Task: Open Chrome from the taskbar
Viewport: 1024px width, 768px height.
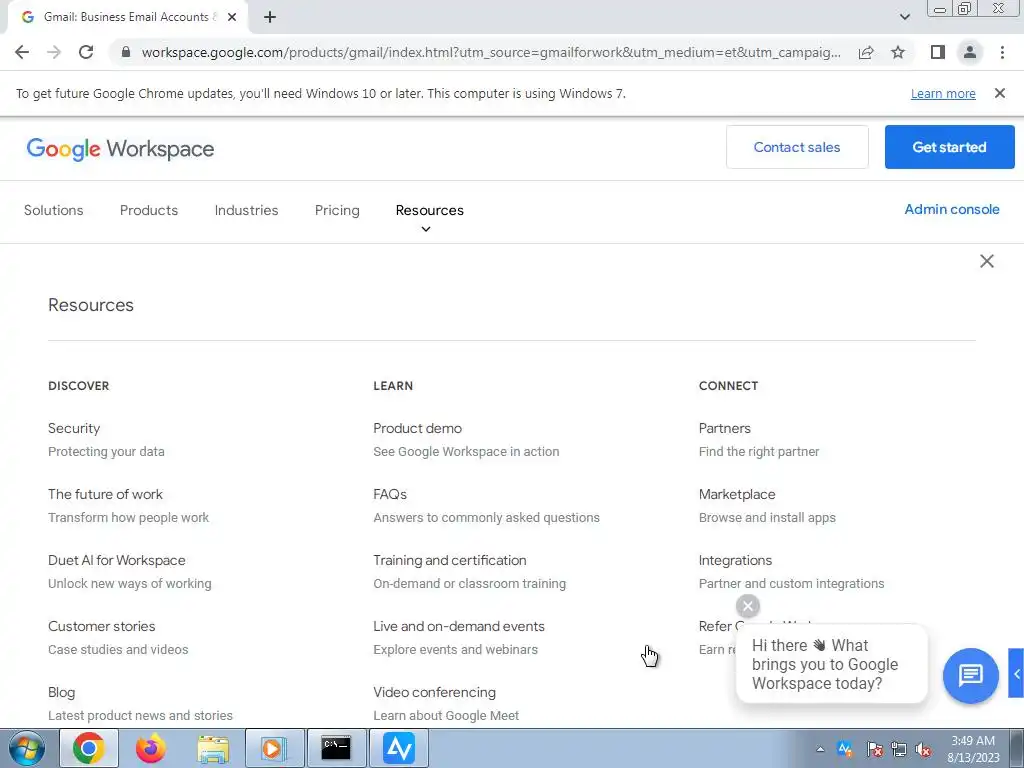Action: (x=89, y=748)
